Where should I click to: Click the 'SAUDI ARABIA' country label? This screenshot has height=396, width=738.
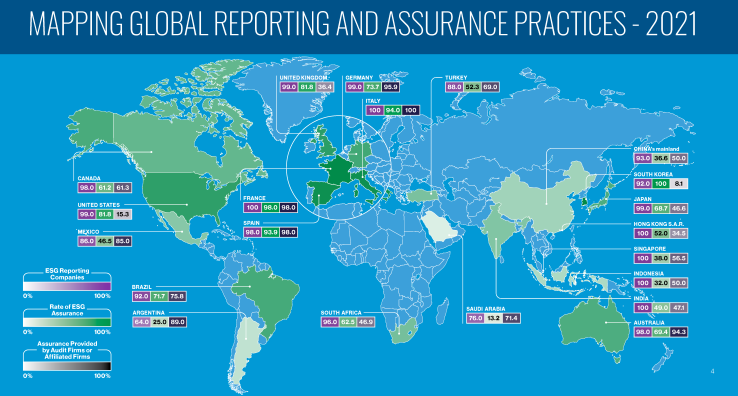point(486,309)
